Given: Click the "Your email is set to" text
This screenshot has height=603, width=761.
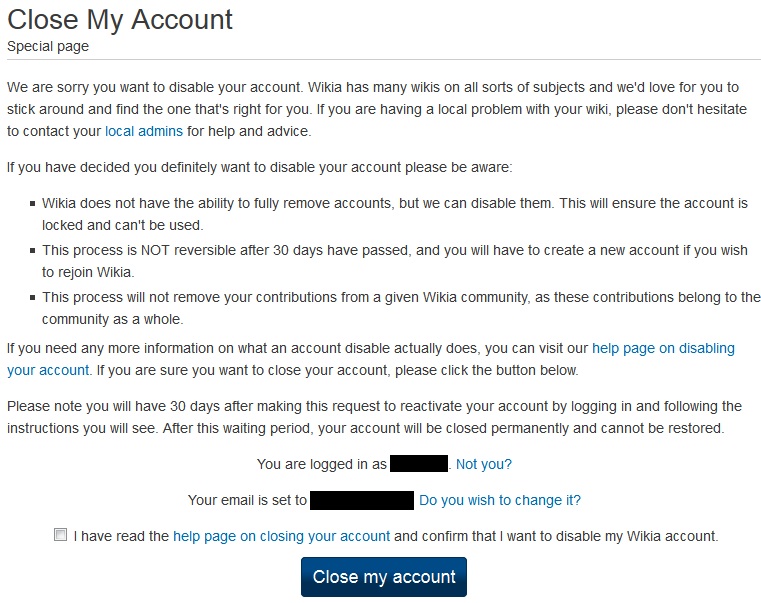Looking at the screenshot, I should (x=247, y=500).
